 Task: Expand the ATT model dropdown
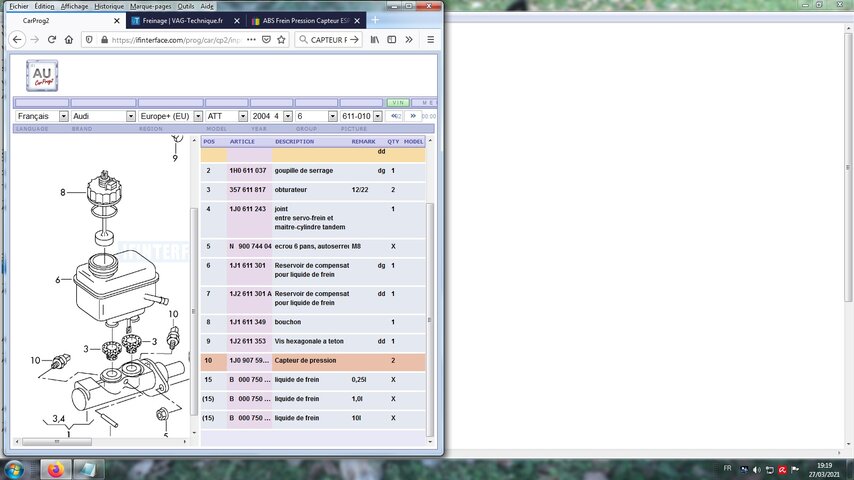click(242, 116)
